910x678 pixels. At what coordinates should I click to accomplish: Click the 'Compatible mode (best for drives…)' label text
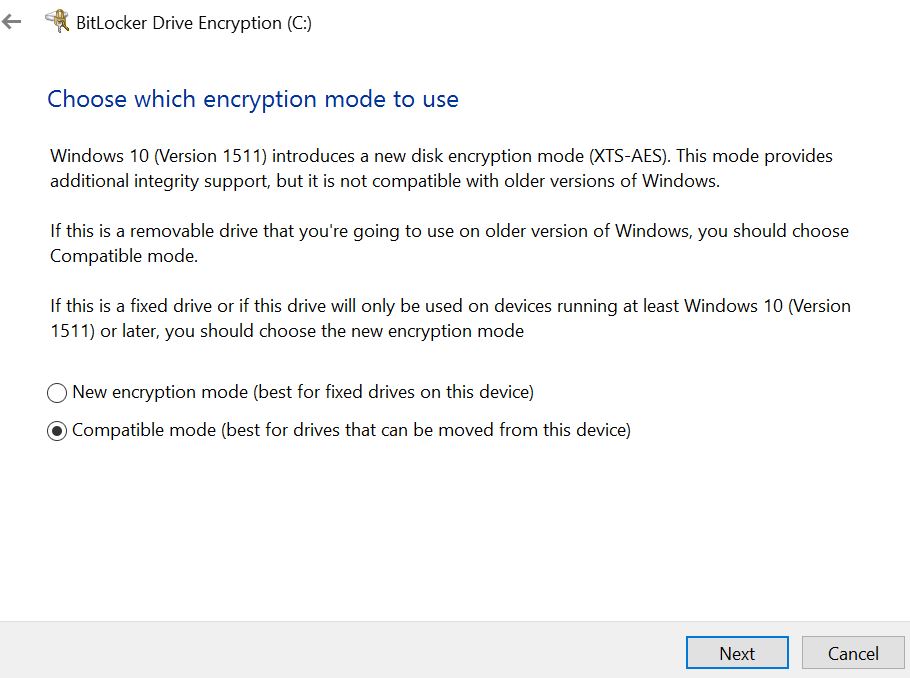point(351,430)
